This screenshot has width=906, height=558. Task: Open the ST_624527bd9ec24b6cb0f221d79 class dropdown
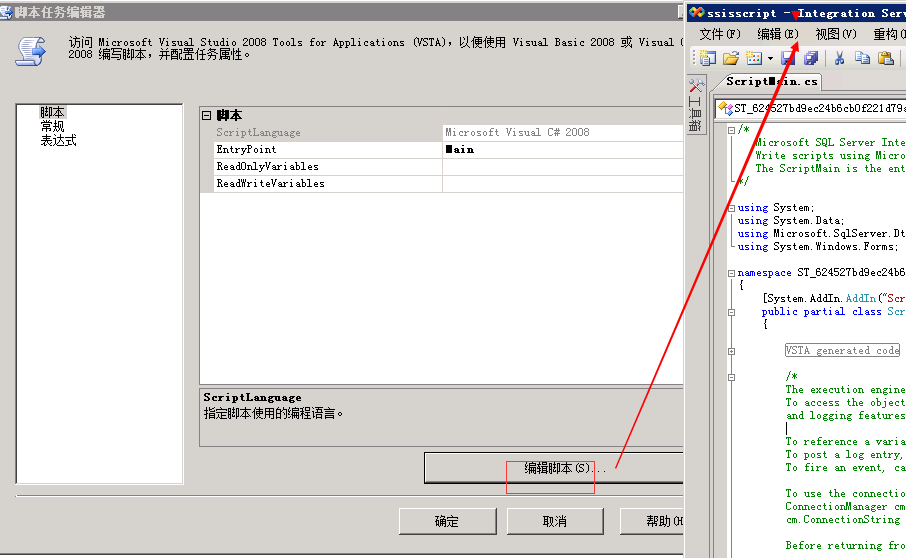point(811,108)
